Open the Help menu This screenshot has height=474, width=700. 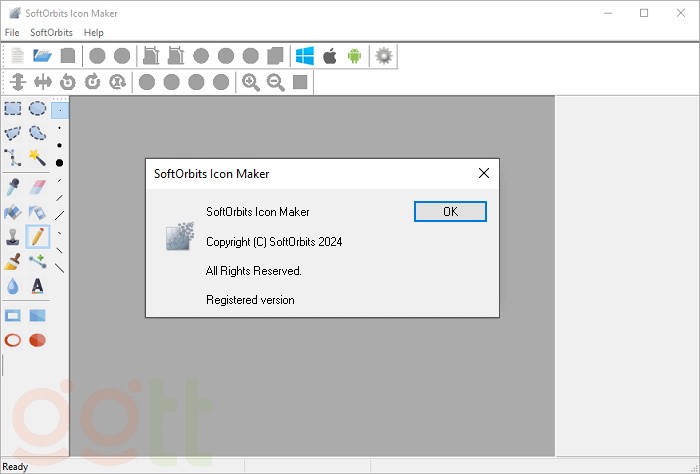(93, 33)
